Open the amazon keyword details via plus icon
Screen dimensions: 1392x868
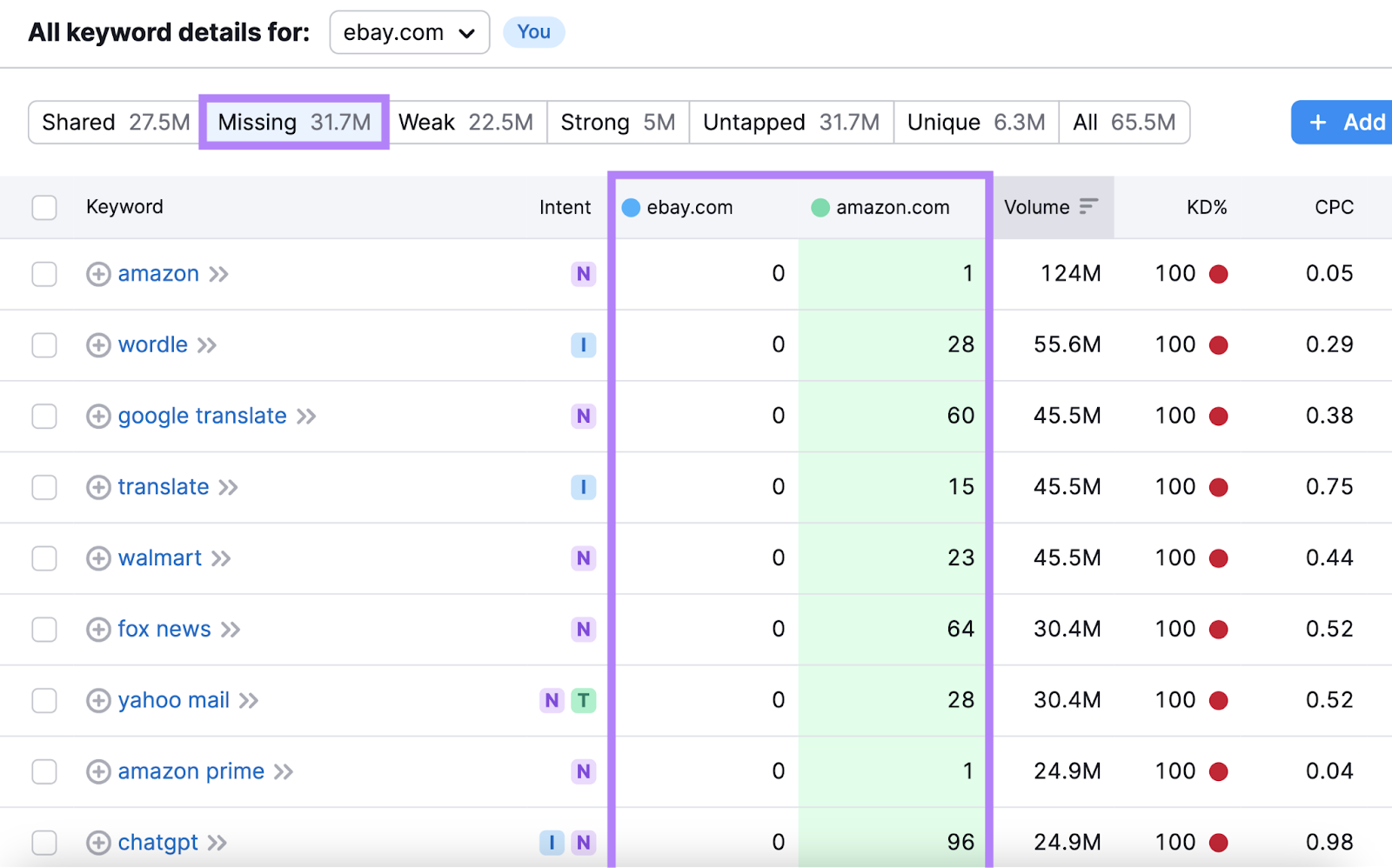pyautogui.click(x=98, y=273)
